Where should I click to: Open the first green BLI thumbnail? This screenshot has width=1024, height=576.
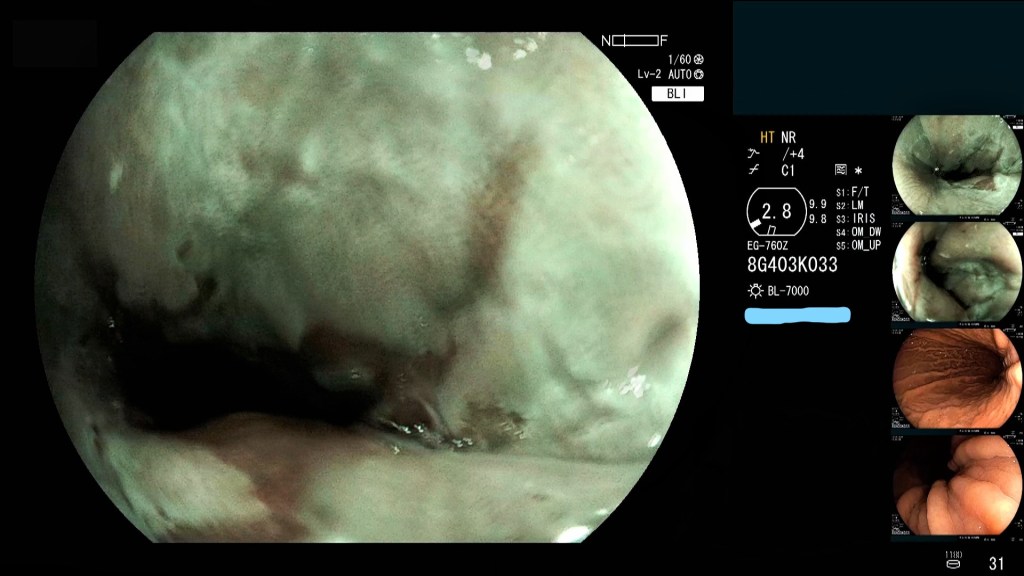[956, 165]
